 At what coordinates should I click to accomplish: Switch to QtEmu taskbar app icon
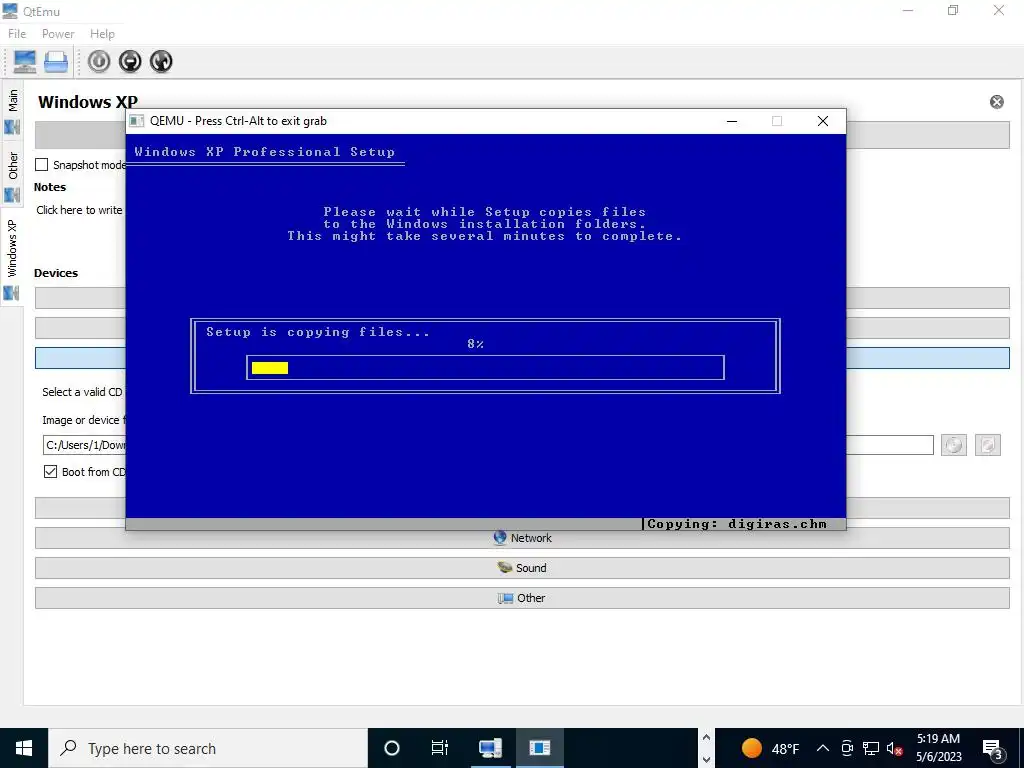(490, 748)
